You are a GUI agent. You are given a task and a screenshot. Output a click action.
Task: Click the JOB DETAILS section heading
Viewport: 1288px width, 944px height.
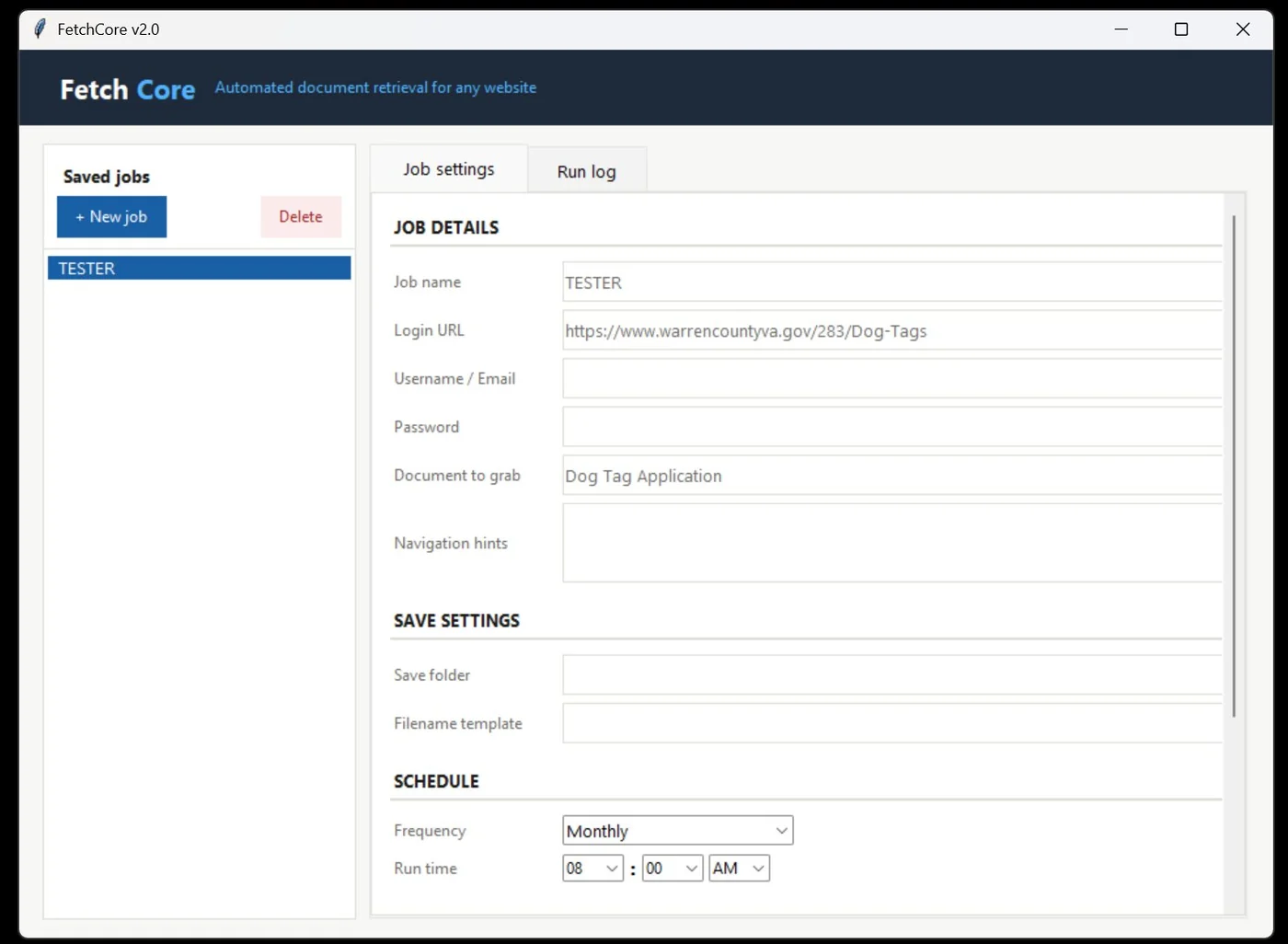click(x=446, y=227)
